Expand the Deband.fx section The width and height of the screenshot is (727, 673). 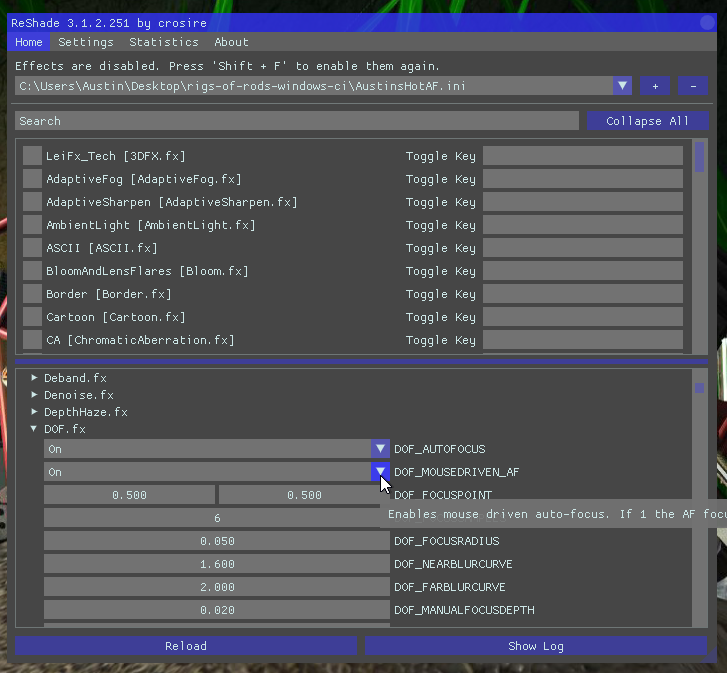pos(34,378)
